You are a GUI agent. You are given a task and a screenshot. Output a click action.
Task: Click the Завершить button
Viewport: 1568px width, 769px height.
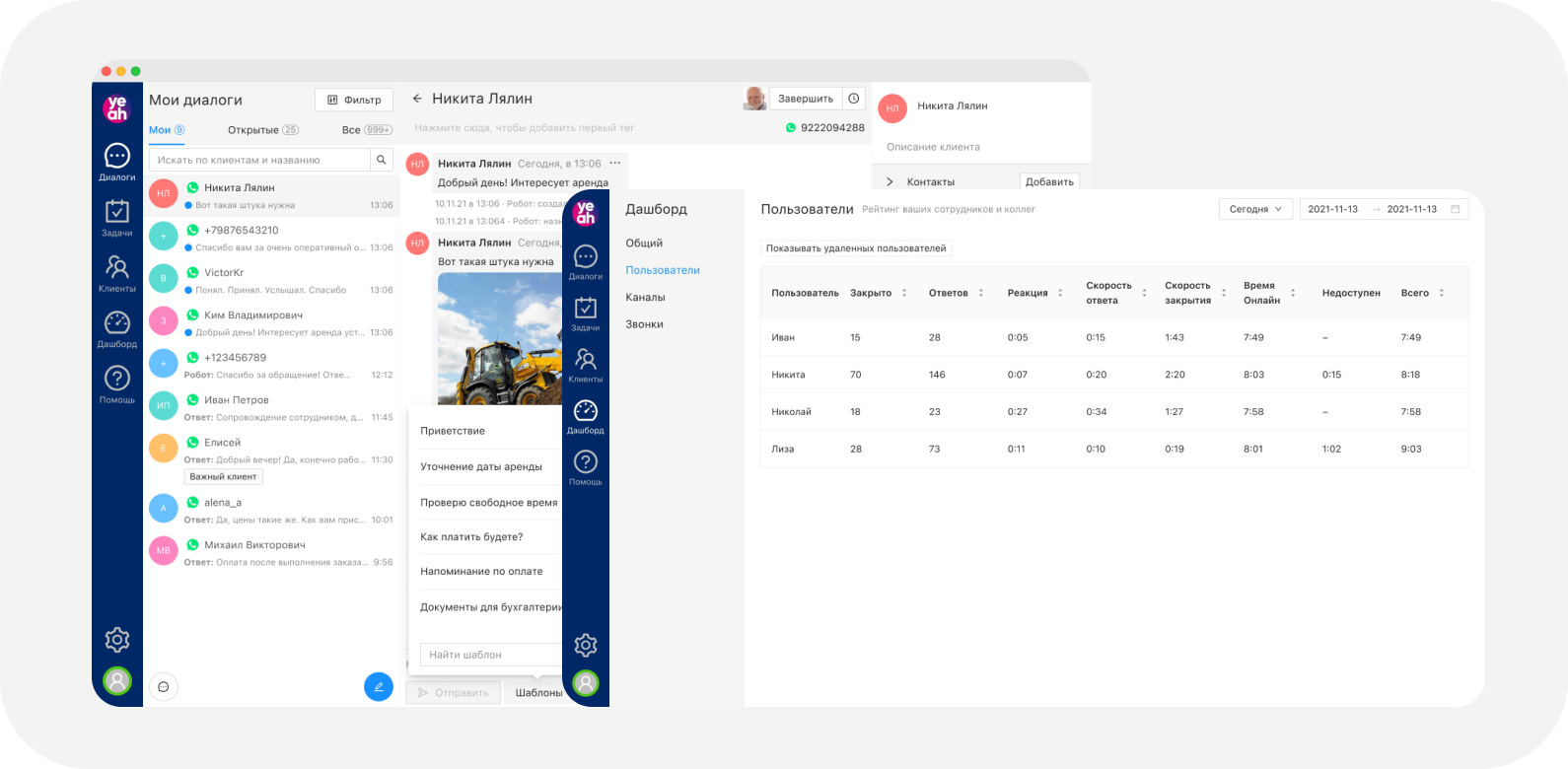pyautogui.click(x=806, y=99)
